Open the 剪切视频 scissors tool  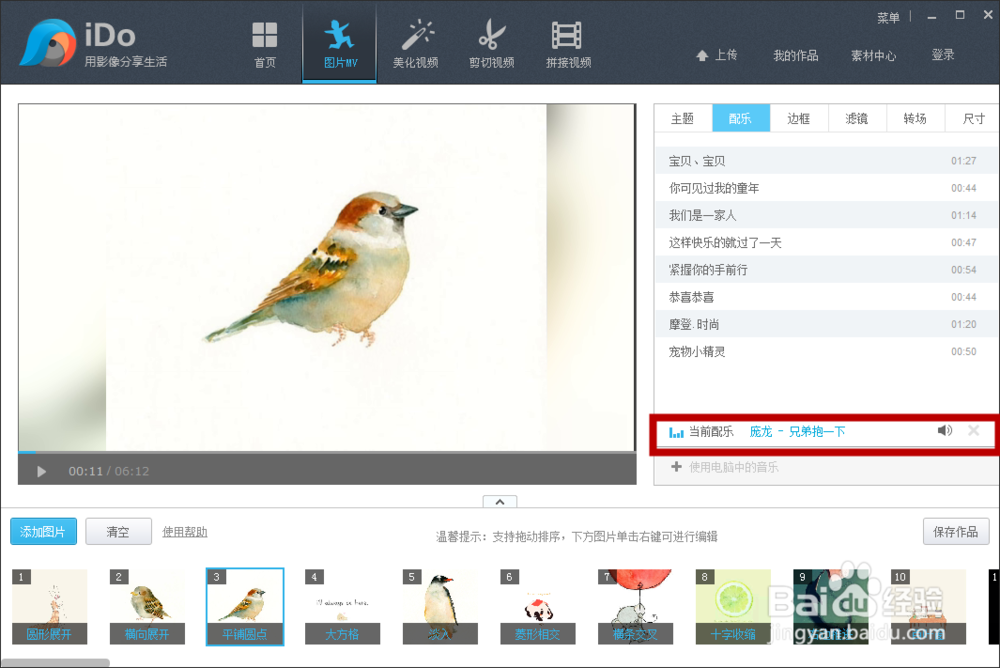(491, 45)
